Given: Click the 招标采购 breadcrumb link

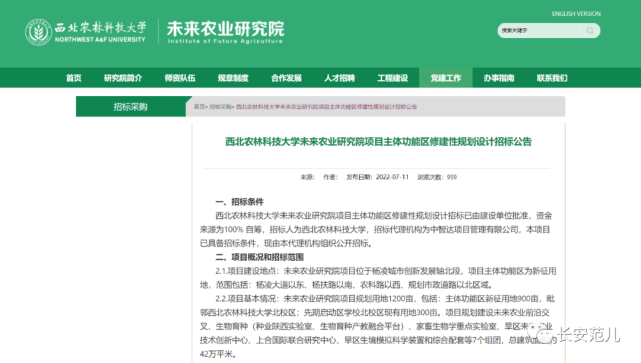Looking at the screenshot, I should point(220,107).
